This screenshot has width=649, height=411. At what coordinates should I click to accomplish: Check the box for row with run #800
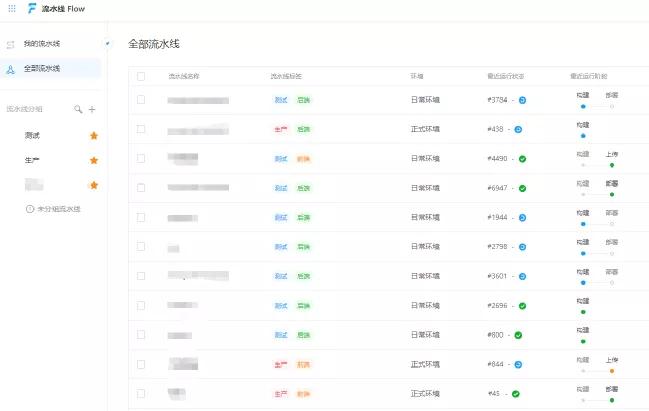[x=141, y=335]
